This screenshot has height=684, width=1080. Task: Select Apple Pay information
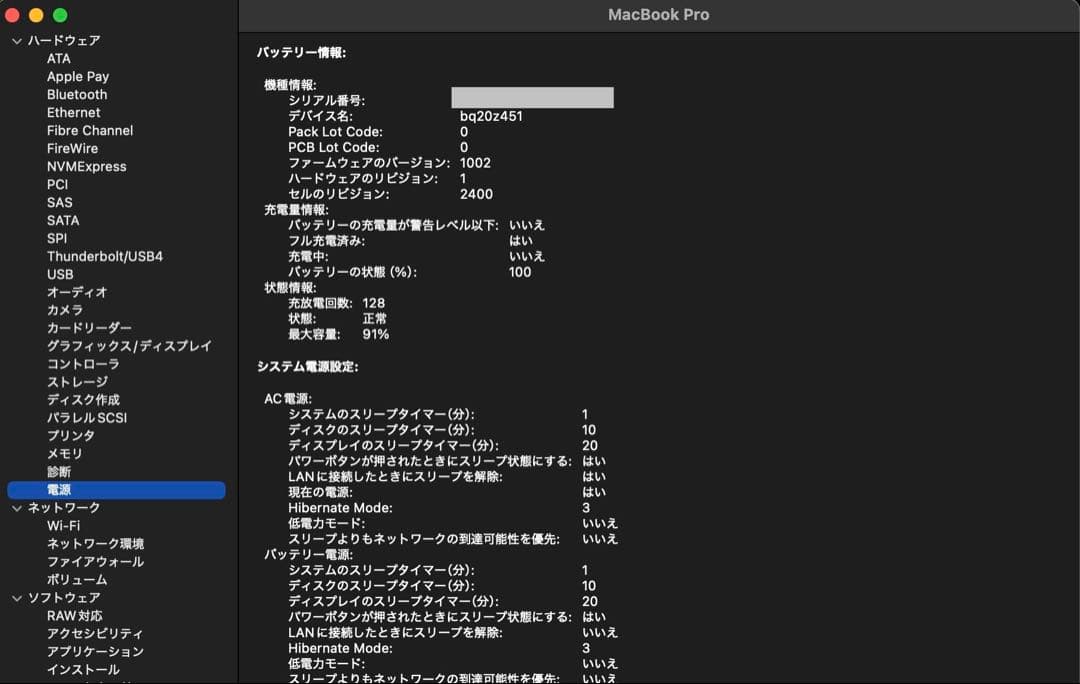tap(78, 76)
